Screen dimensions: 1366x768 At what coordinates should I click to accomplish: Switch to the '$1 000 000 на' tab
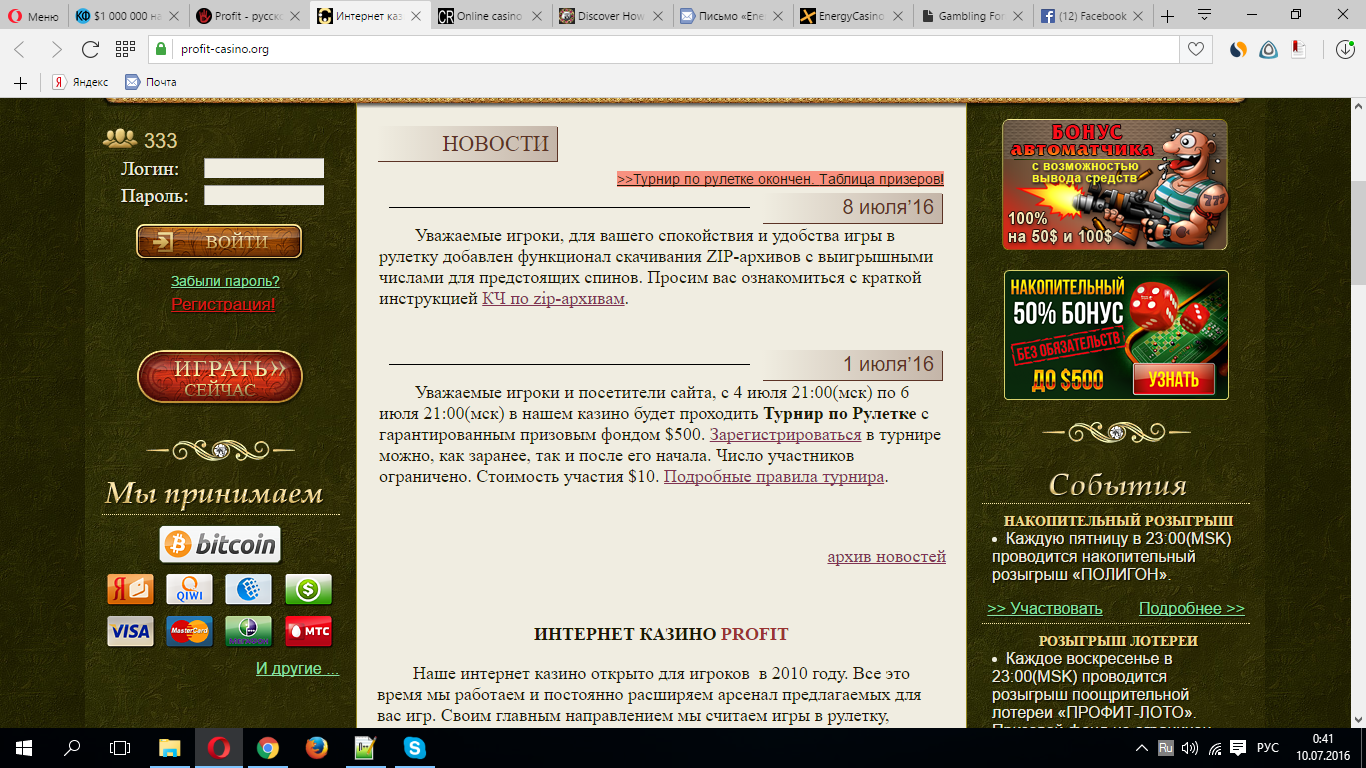click(x=129, y=16)
